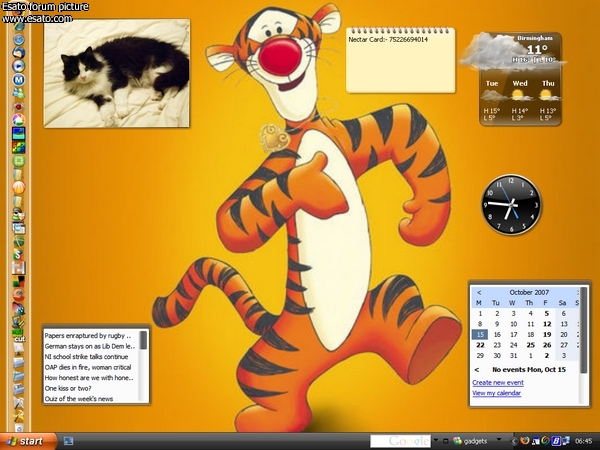Open the hammer tools icon in the dock
The width and height of the screenshot is (600, 450).
pos(18,416)
